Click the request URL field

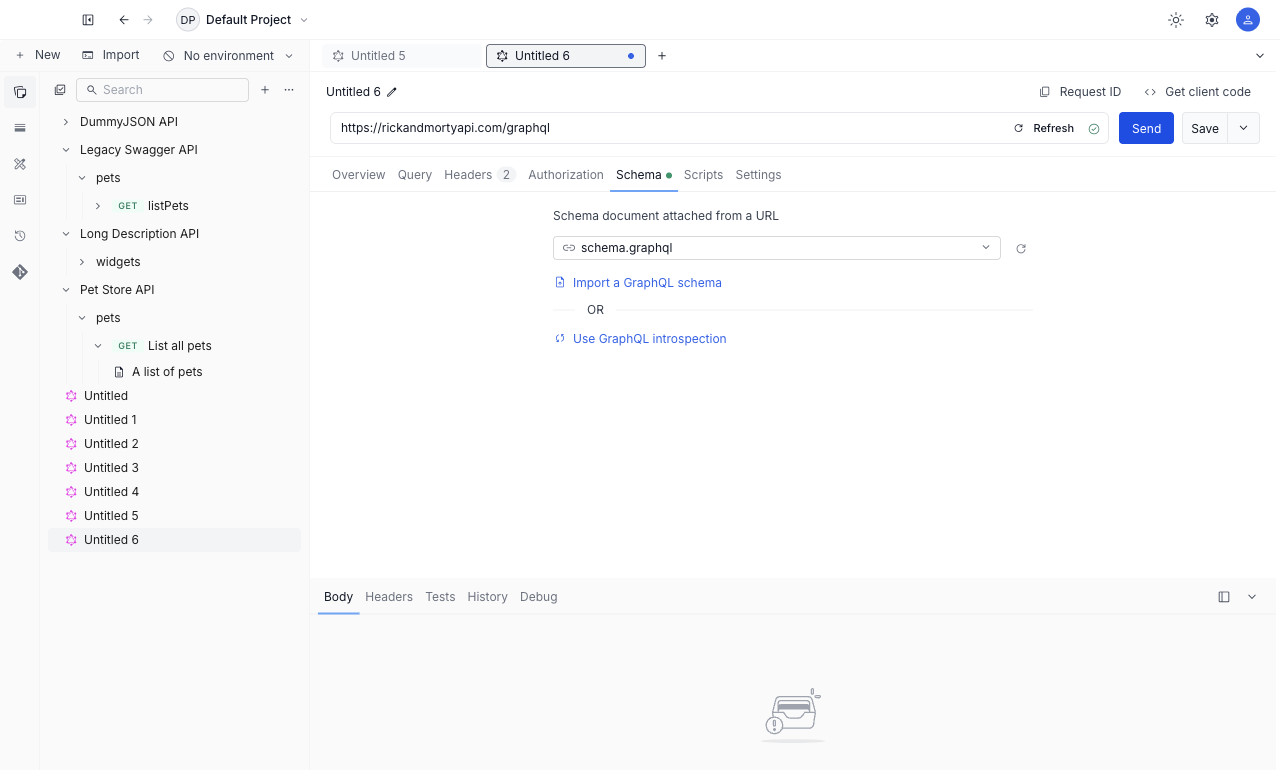pos(670,128)
